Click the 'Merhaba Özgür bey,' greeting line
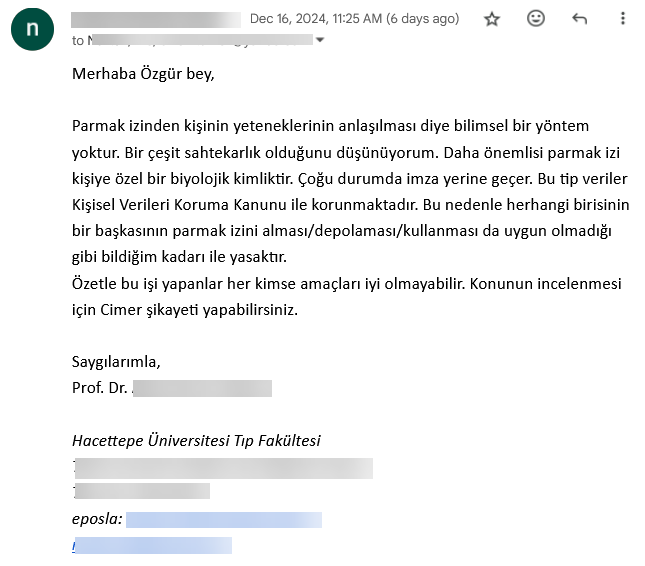645x566 pixels. [143, 74]
